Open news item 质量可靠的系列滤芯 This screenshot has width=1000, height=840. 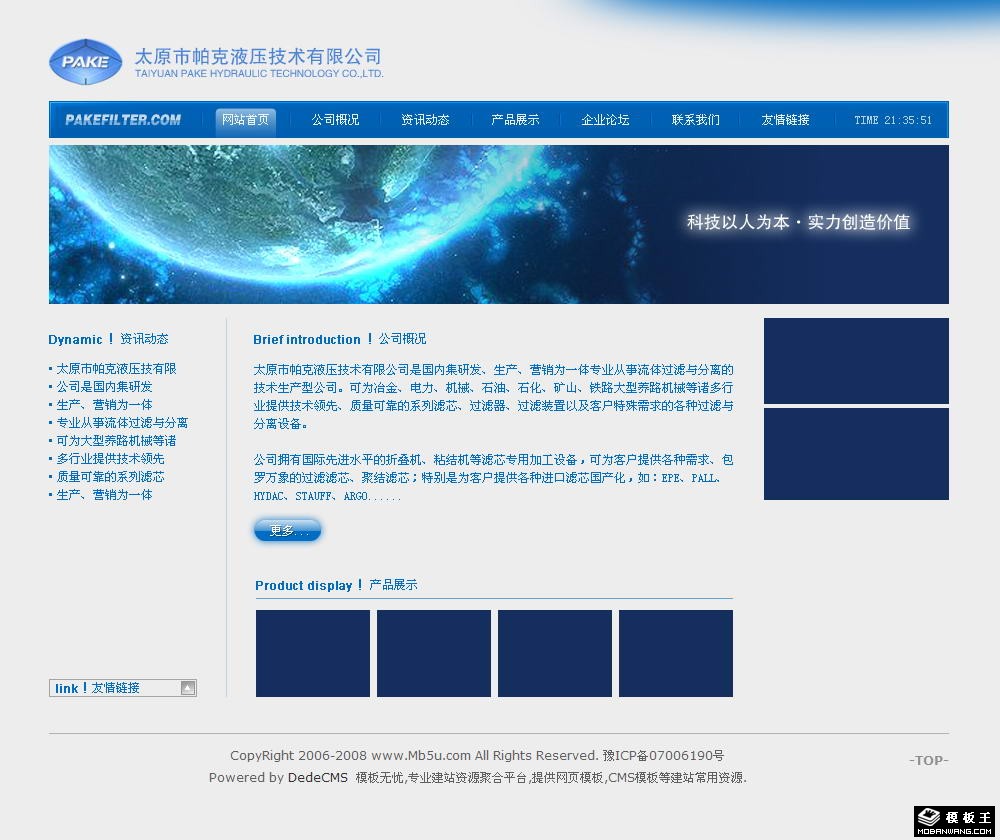(x=110, y=476)
